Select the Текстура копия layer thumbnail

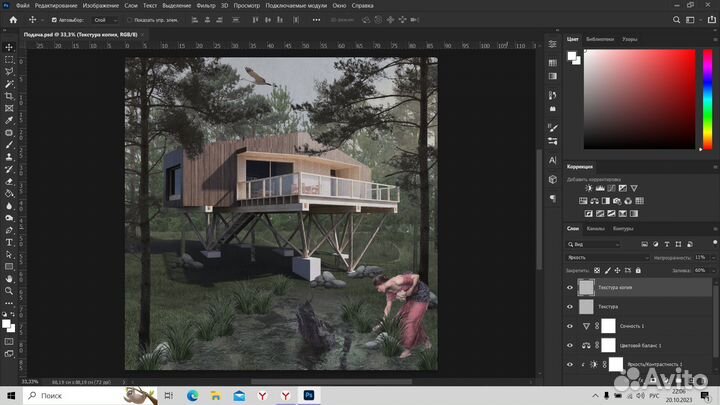586,287
